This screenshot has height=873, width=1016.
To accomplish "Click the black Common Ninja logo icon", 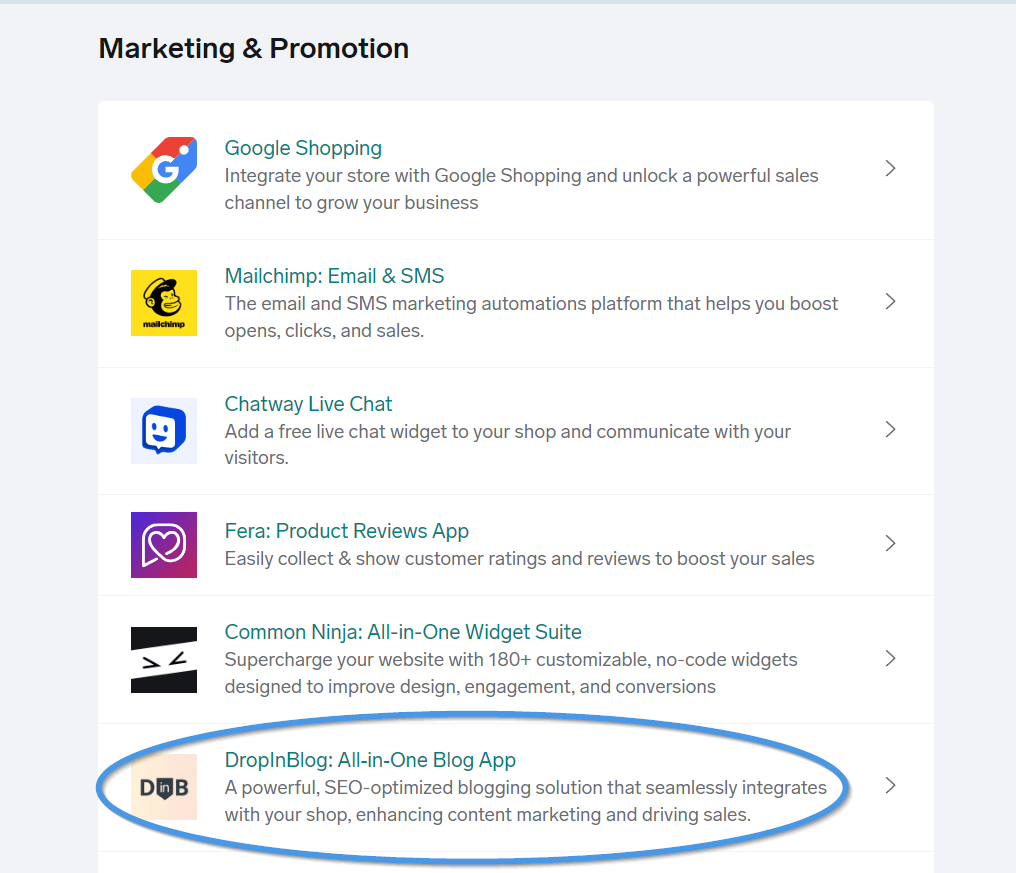I will point(164,660).
